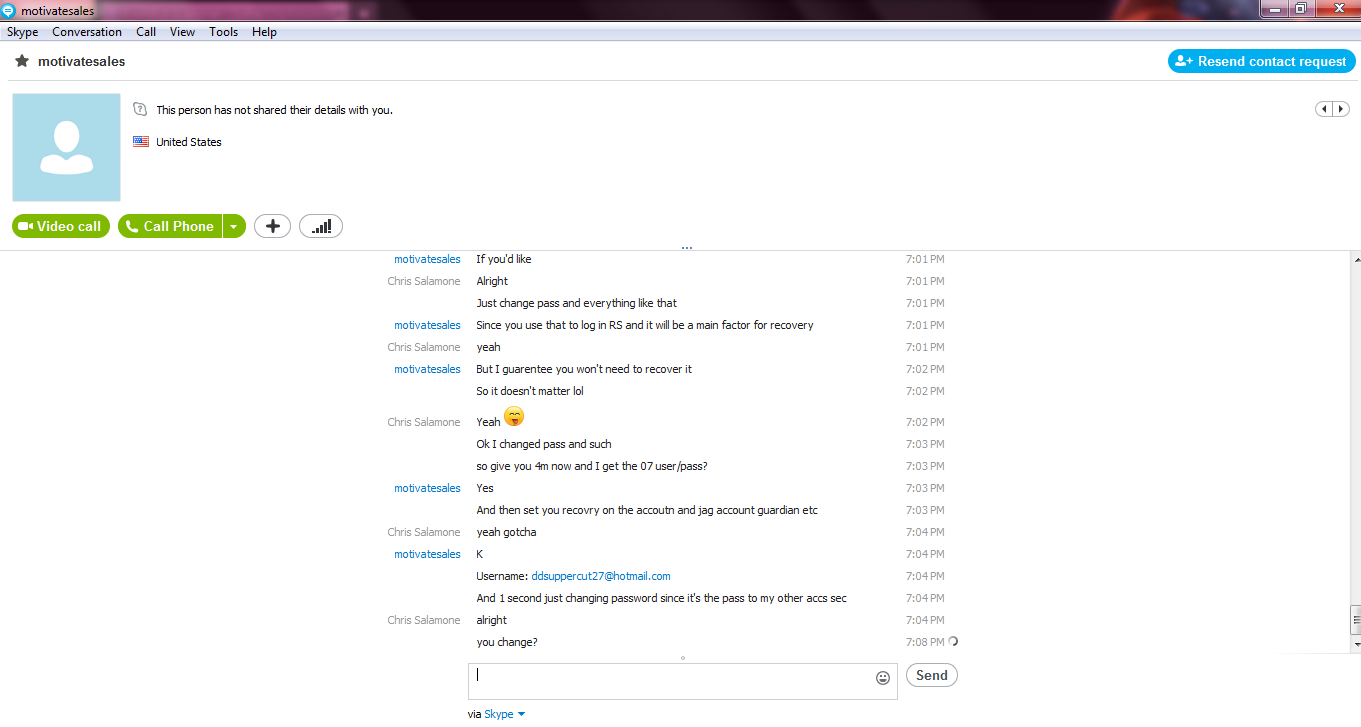Click the "United States" location text
Viewport: 1361px width, 727px height.
point(189,142)
